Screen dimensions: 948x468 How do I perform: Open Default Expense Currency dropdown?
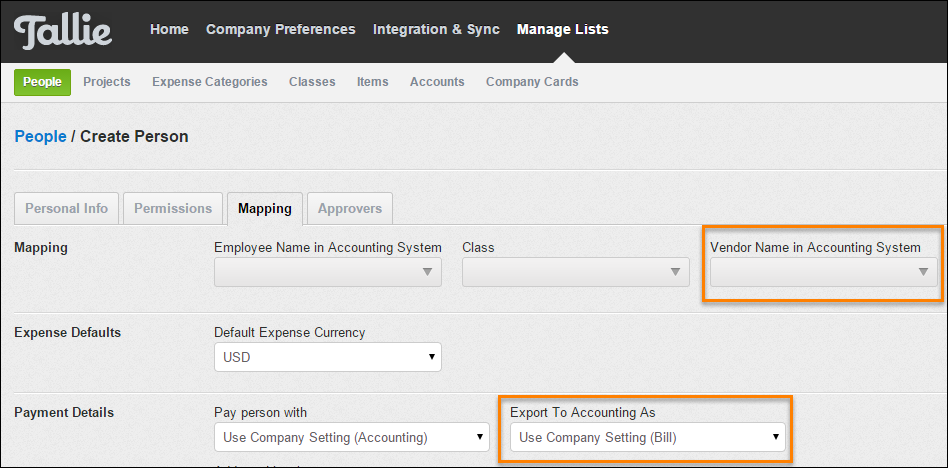pyautogui.click(x=328, y=357)
